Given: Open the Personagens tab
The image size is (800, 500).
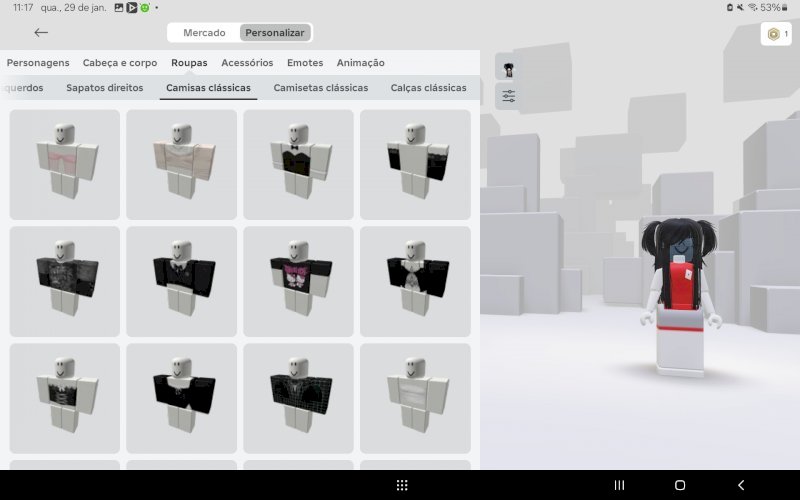Looking at the screenshot, I should click(x=38, y=63).
